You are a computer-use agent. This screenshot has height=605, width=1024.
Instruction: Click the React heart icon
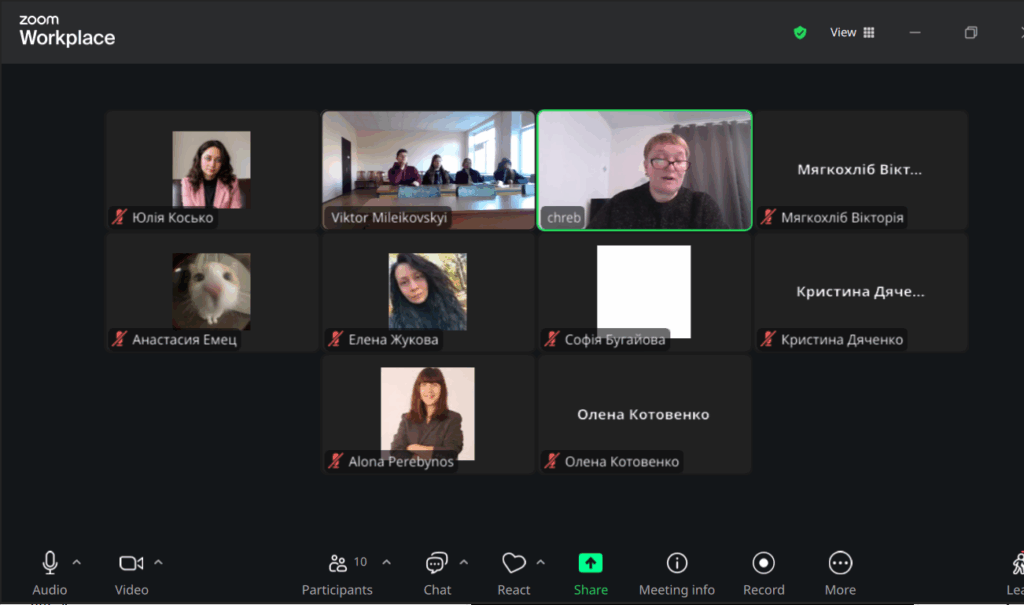[x=514, y=563]
